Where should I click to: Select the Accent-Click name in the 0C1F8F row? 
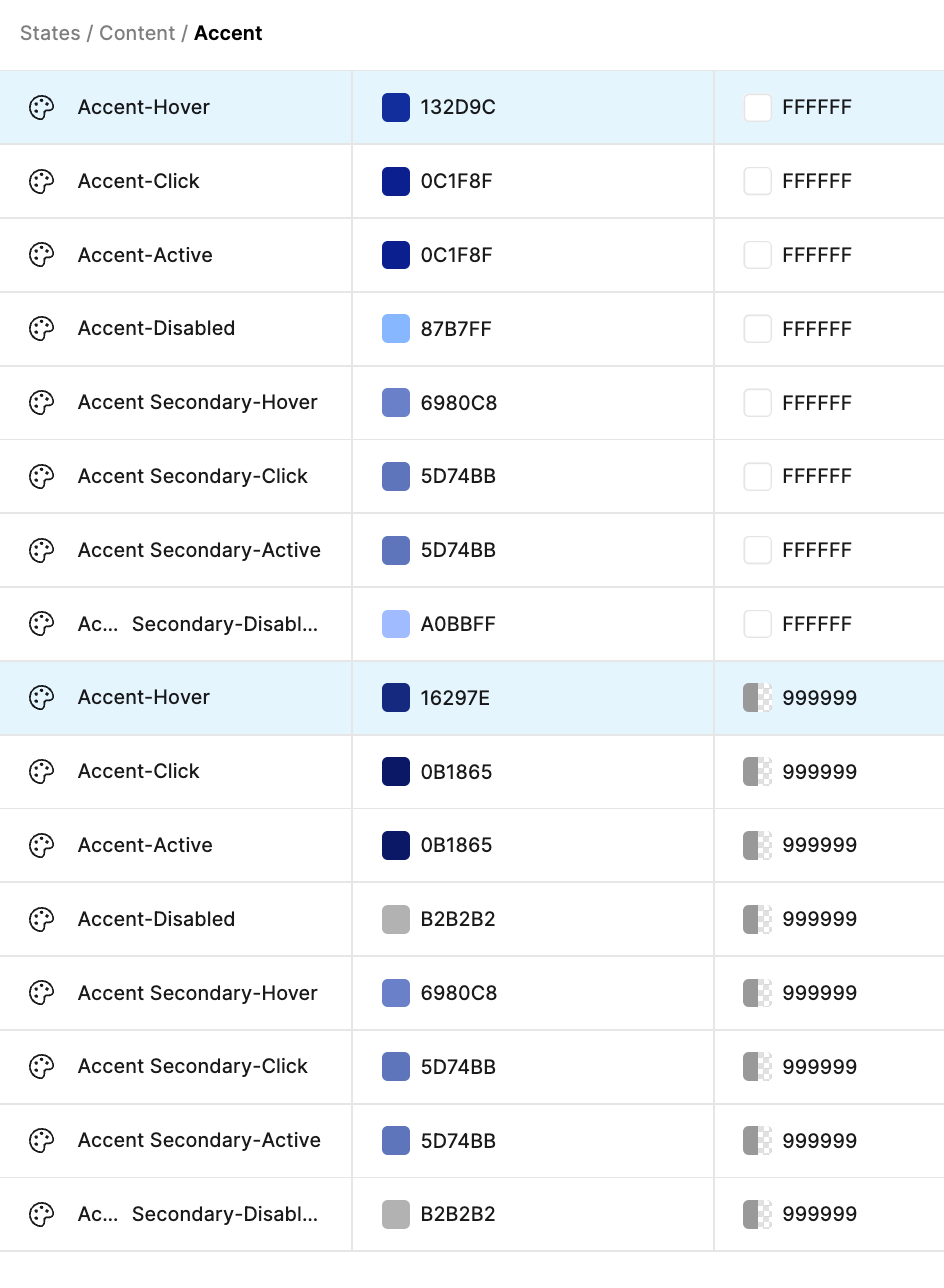pyautogui.click(x=139, y=181)
